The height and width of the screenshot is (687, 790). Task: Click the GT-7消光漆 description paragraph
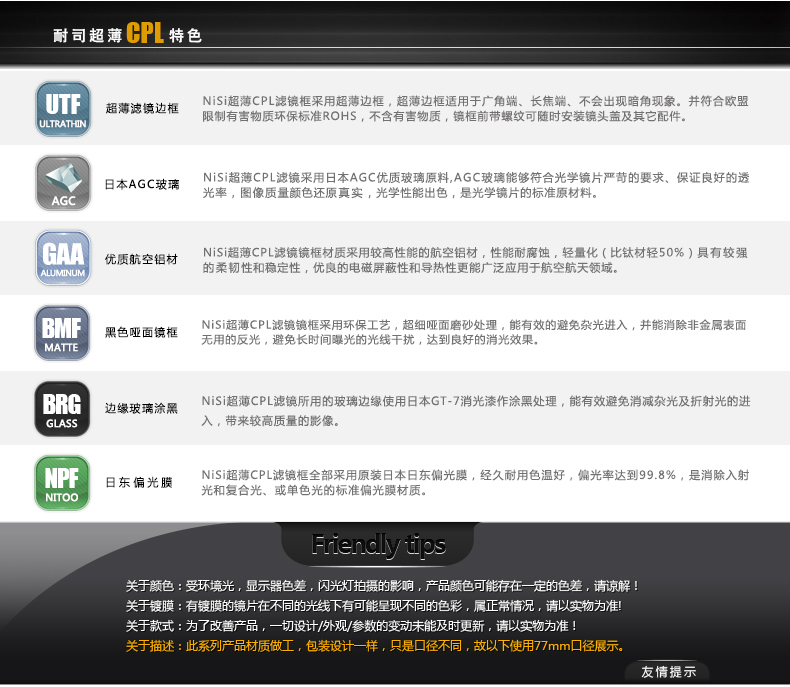(476, 410)
